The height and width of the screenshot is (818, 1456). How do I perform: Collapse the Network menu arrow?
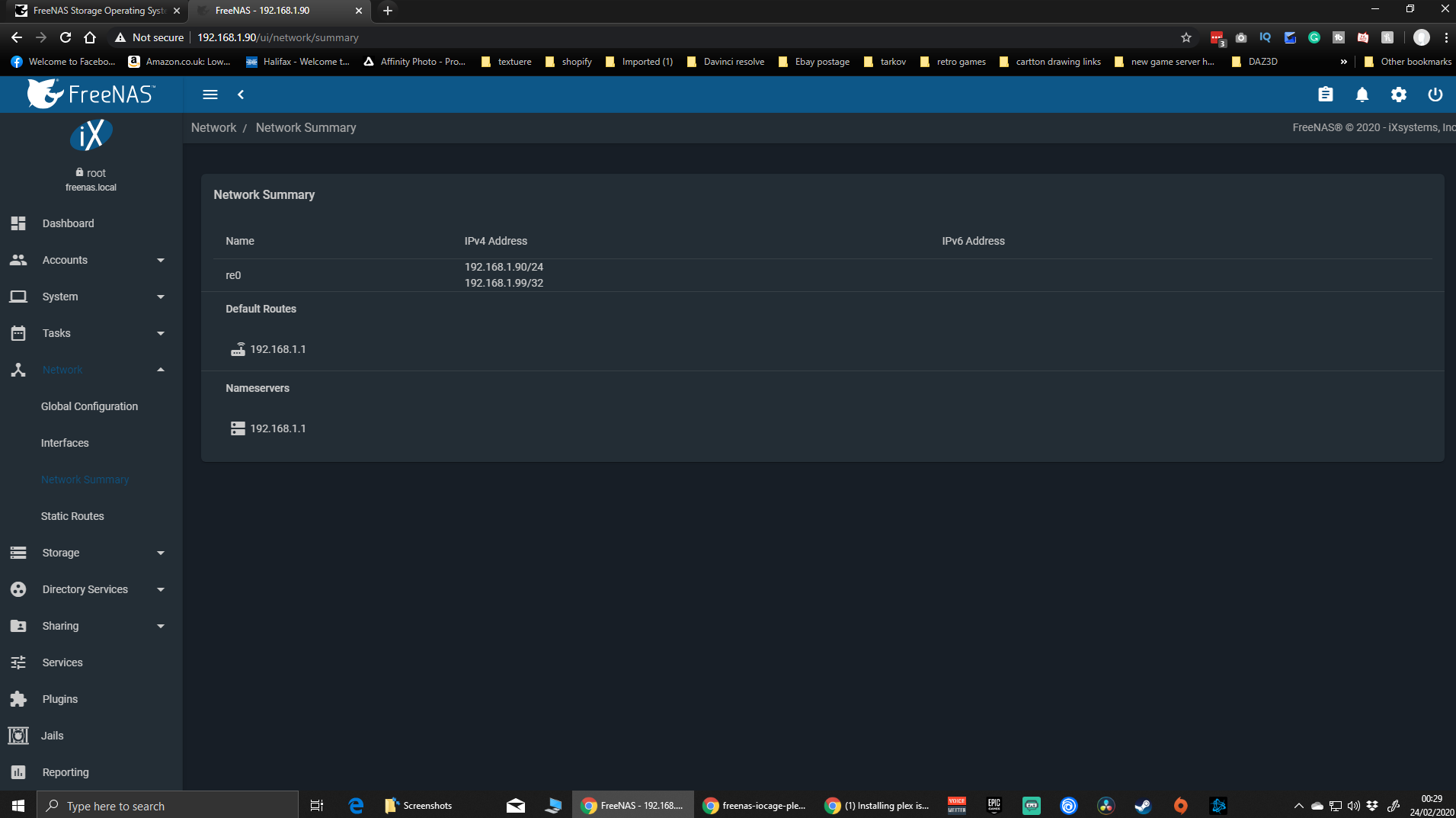[161, 370]
